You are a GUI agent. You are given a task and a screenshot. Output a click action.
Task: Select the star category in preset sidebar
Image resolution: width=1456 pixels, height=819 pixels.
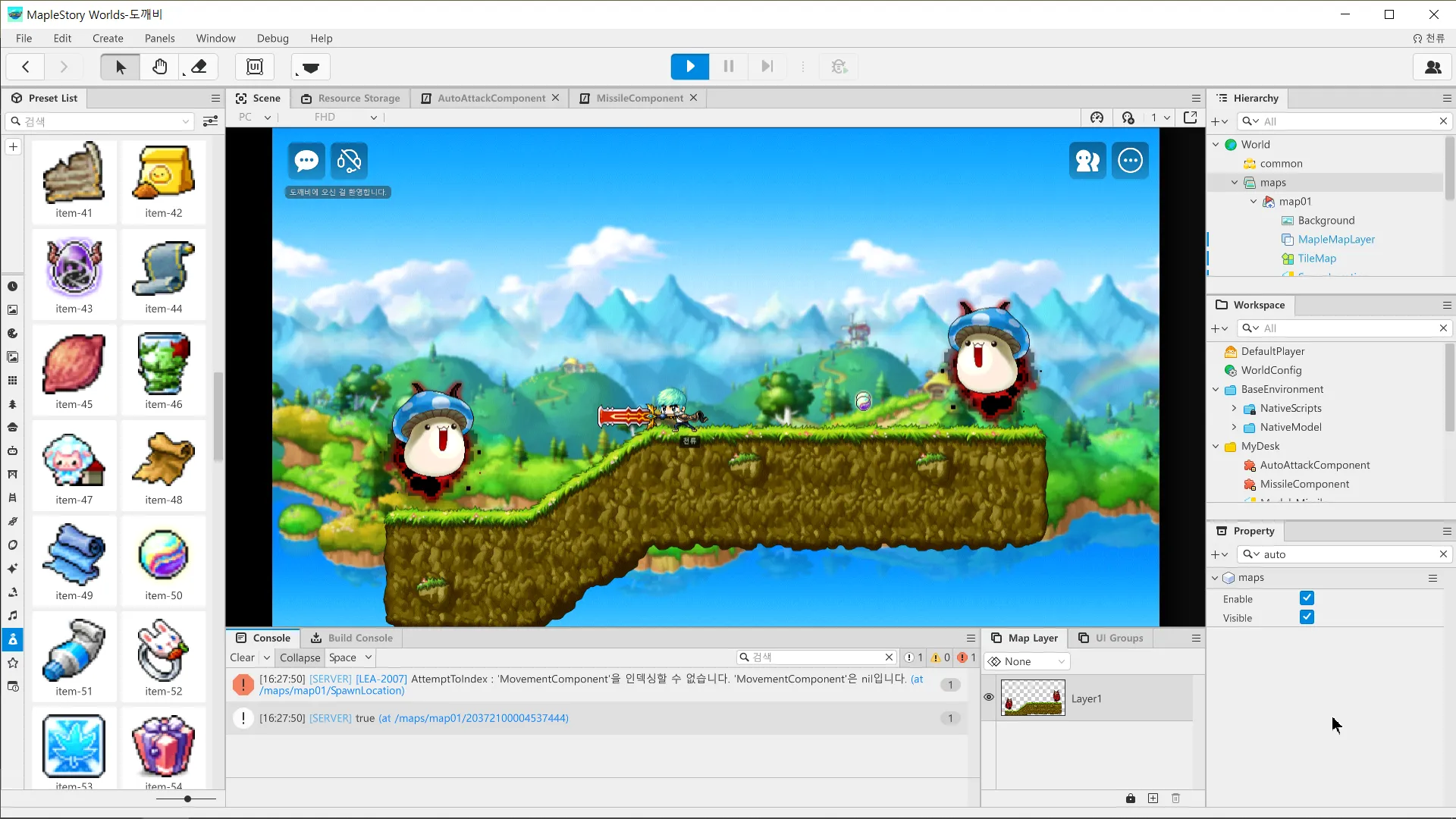[13, 663]
